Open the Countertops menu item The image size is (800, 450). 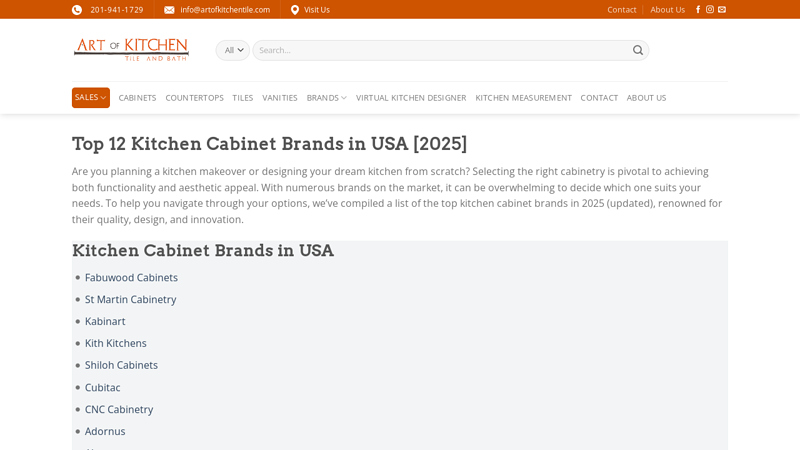tap(194, 97)
